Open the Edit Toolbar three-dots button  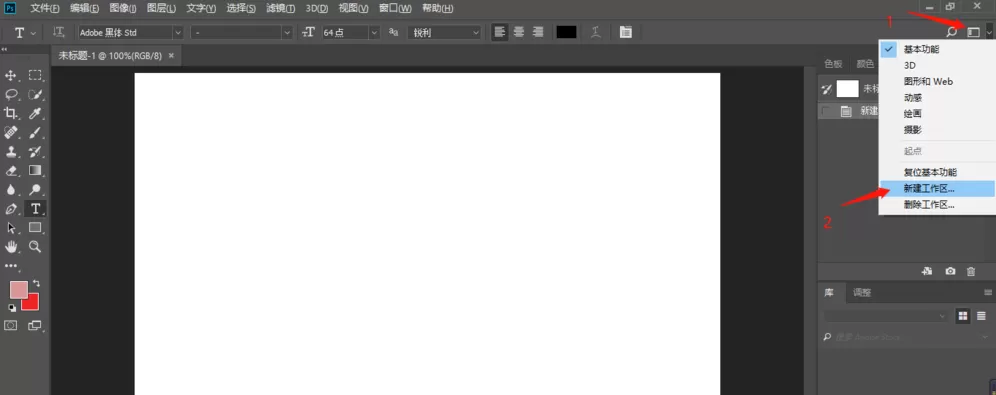point(11,265)
